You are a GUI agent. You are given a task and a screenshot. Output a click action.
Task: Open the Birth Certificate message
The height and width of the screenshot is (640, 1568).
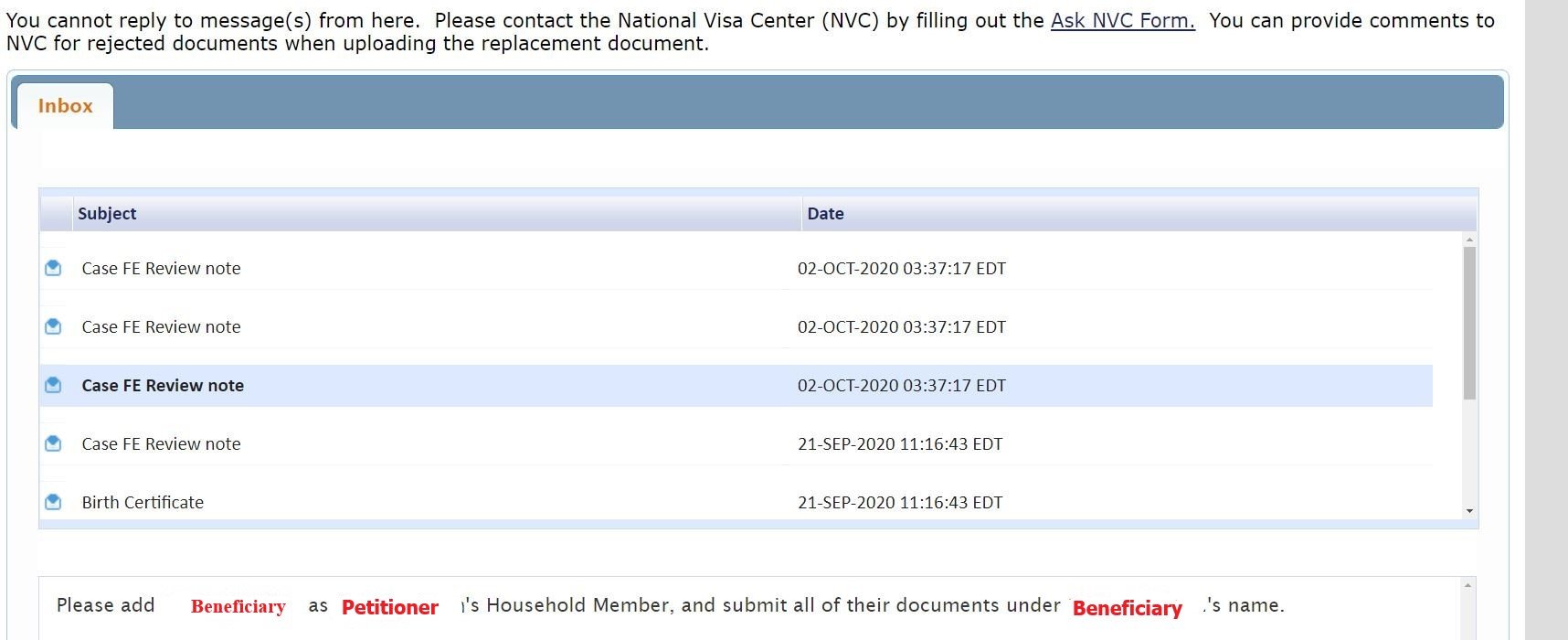coord(143,502)
